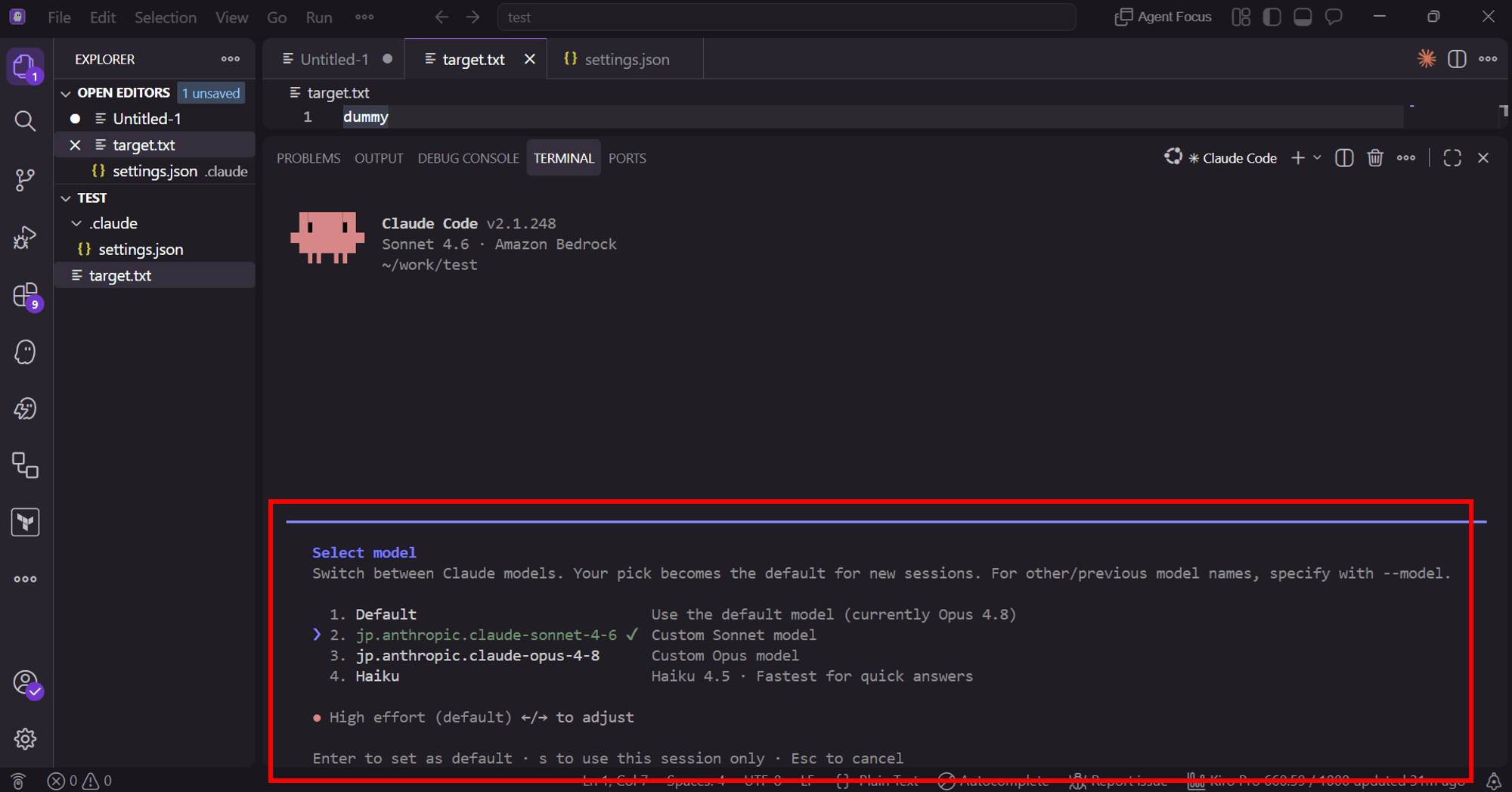Go forward in navigation history
This screenshot has height=792, width=1512.
coord(473,17)
